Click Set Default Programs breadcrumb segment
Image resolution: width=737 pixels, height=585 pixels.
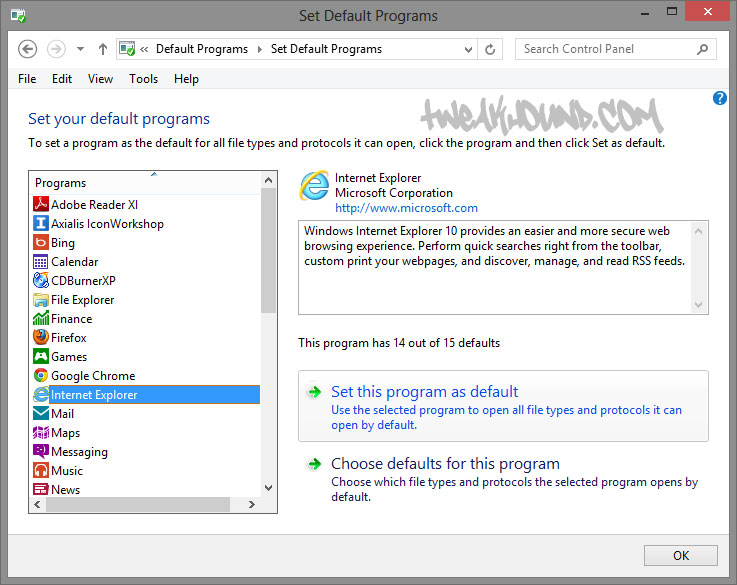point(326,49)
